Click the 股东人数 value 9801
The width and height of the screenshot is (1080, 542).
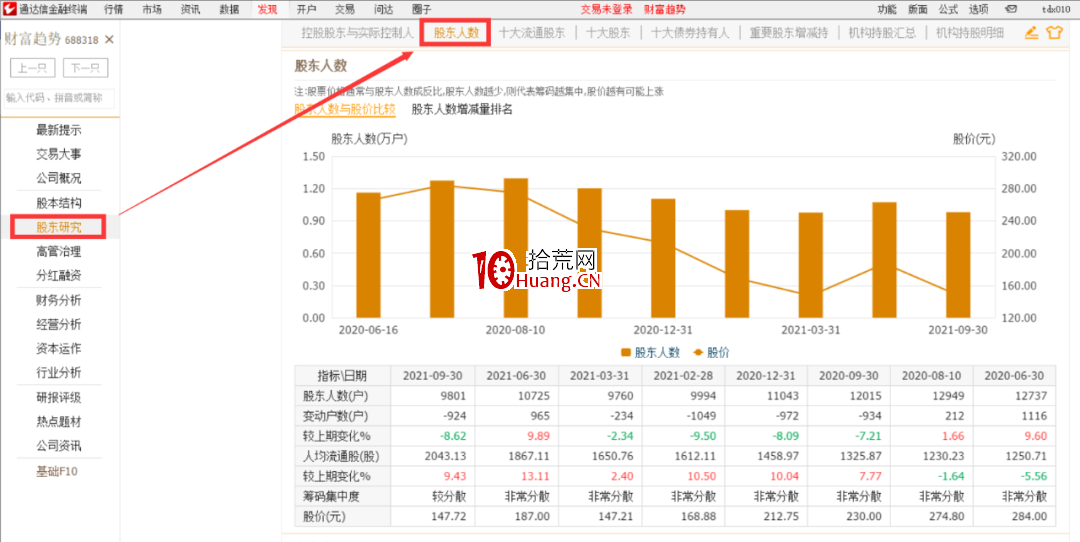pyautogui.click(x=453, y=396)
